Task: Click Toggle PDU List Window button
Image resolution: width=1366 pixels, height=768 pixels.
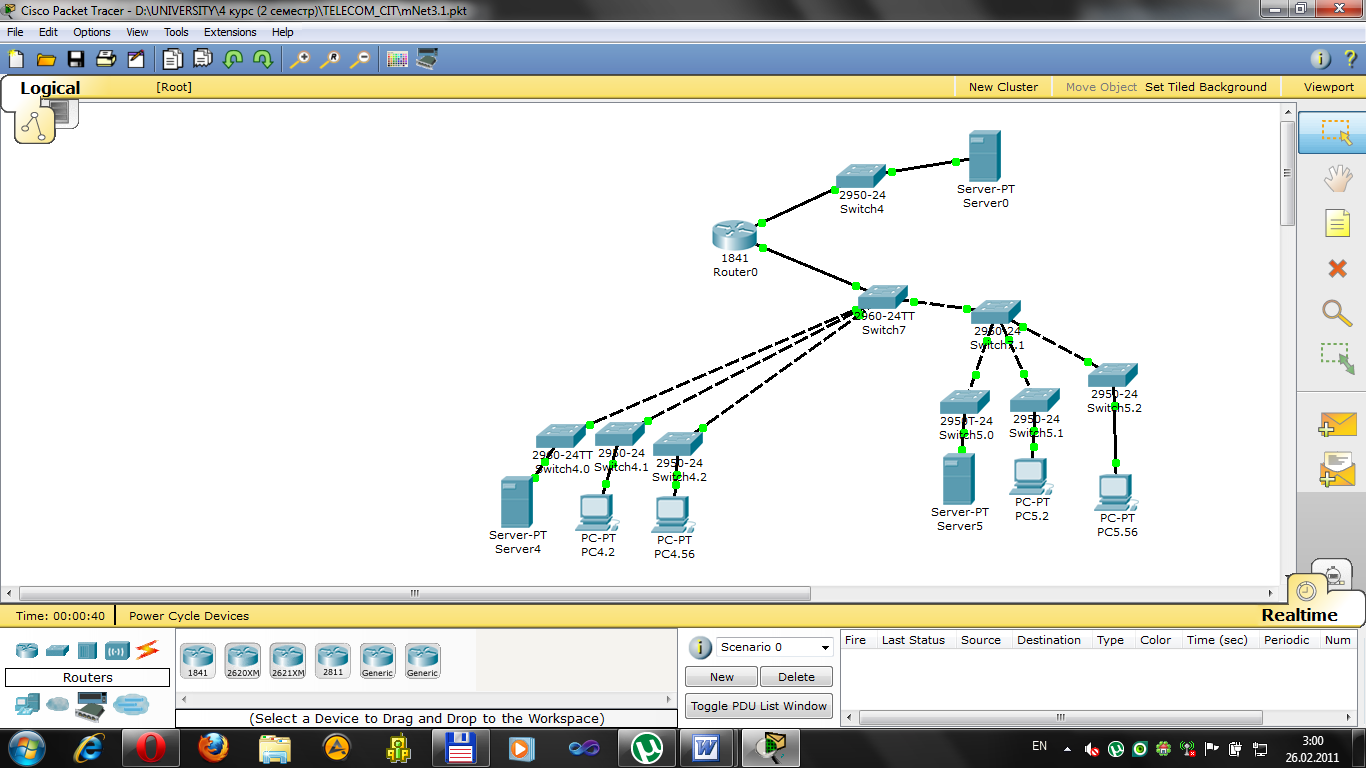Action: coord(759,706)
